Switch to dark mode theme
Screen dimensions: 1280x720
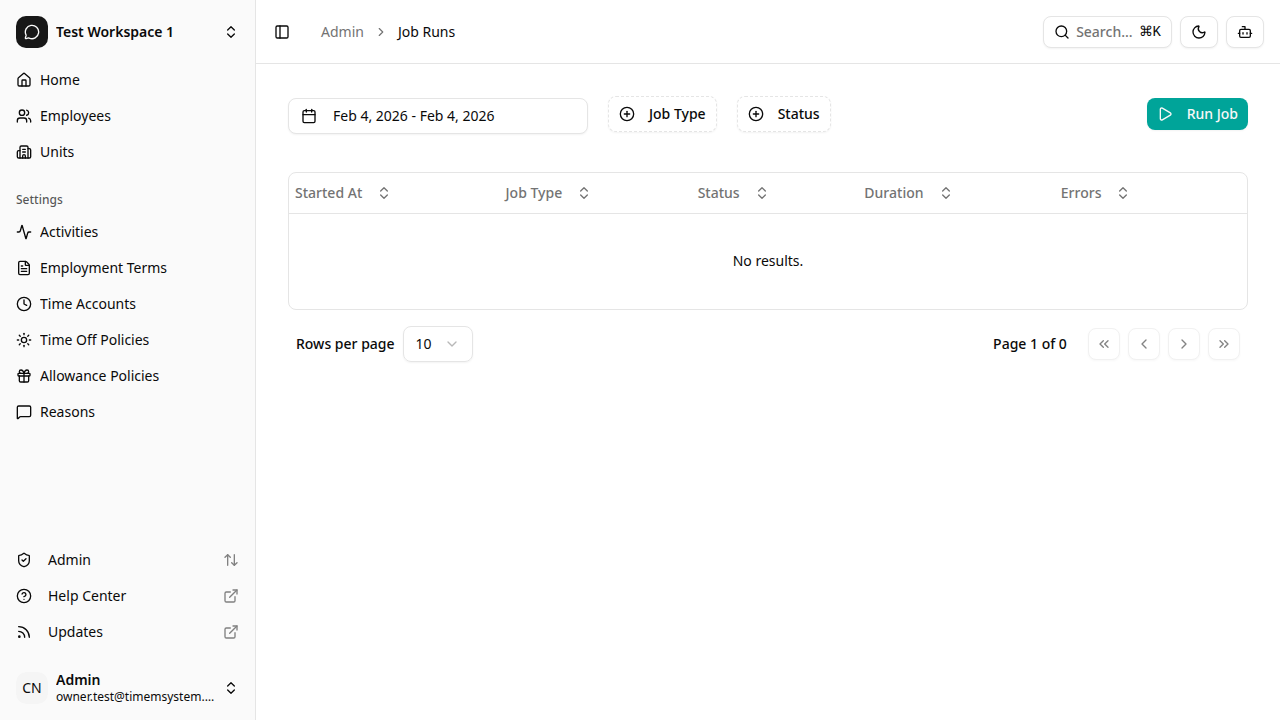(1199, 32)
